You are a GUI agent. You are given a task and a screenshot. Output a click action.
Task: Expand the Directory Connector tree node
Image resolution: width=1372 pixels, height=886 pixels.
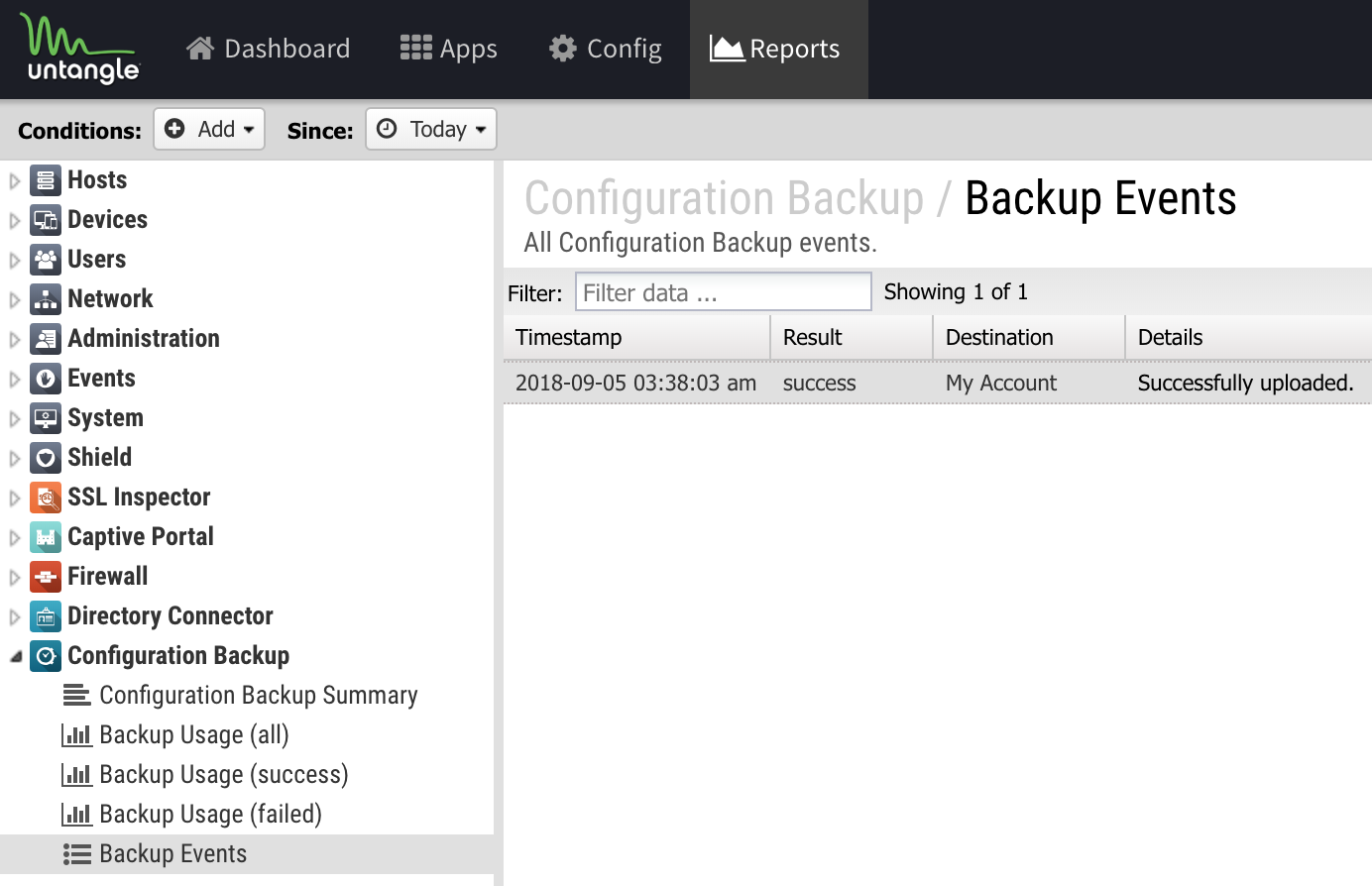15,617
